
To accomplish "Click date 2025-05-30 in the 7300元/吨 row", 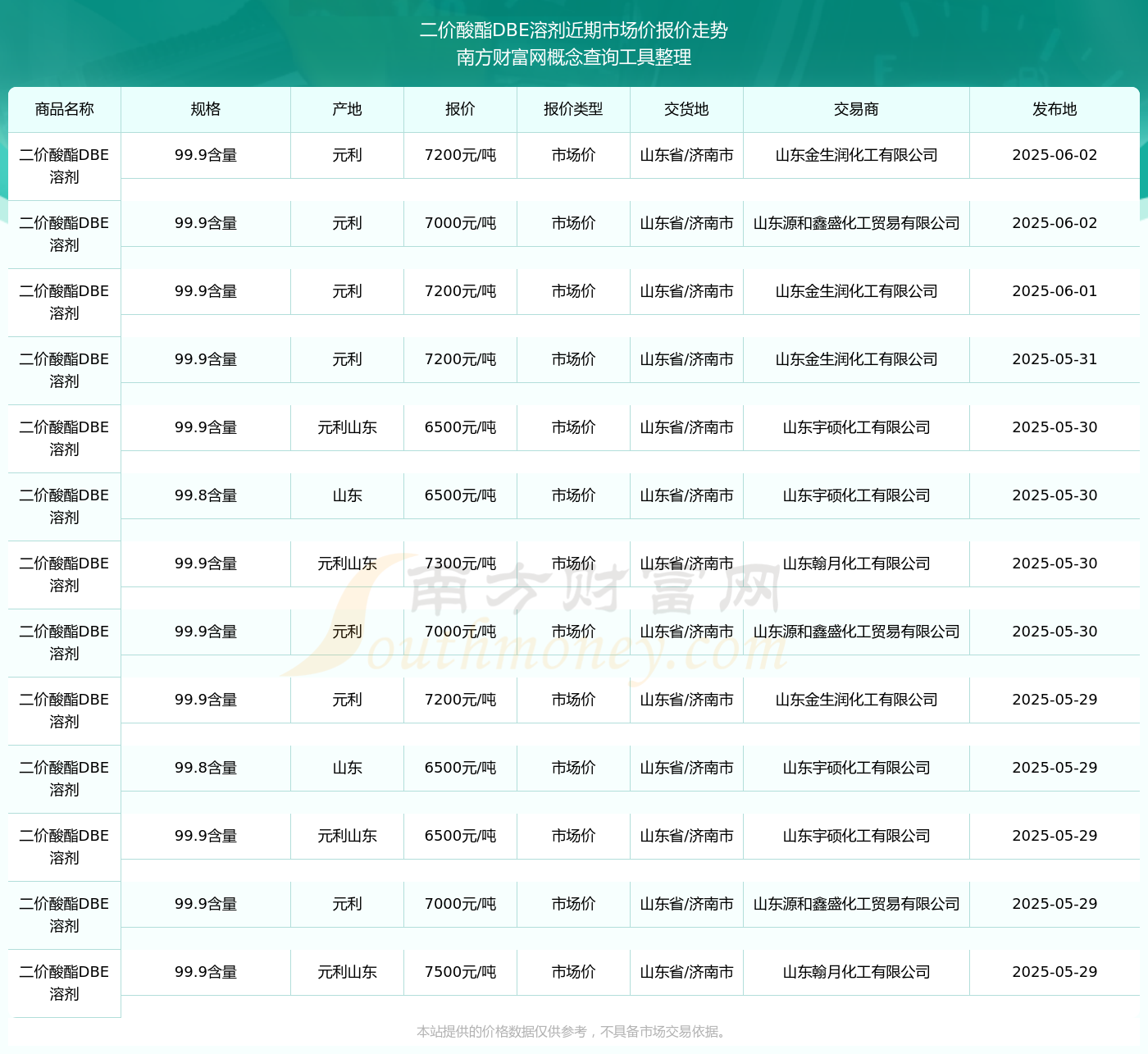I will tap(1055, 564).
